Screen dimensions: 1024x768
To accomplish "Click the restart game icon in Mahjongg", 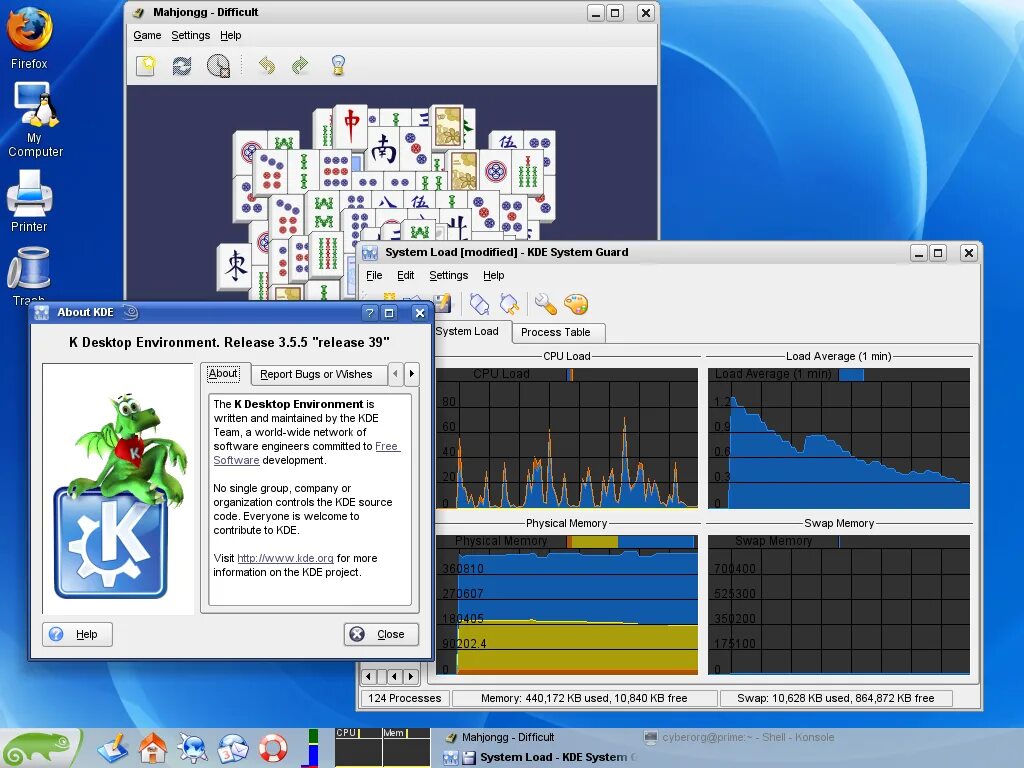I will click(182, 65).
